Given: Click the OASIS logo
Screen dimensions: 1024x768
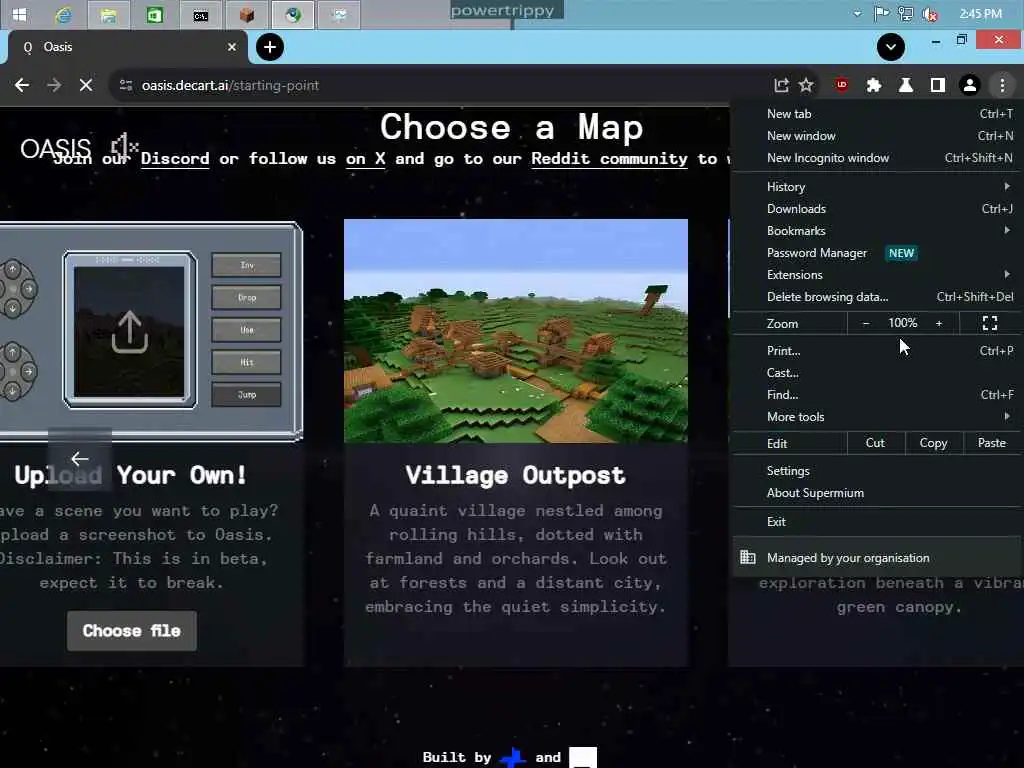Looking at the screenshot, I should pyautogui.click(x=56, y=149).
